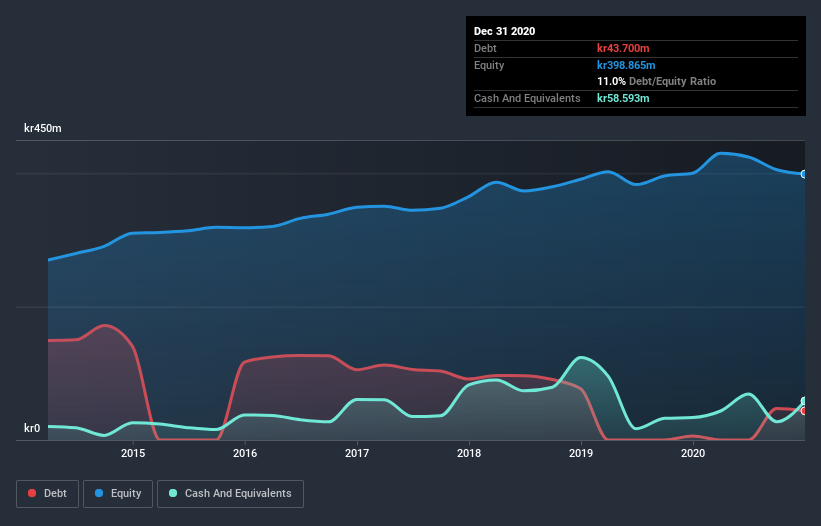The height and width of the screenshot is (526, 821).
Task: Click the 2020 x-axis label
Action: click(693, 453)
